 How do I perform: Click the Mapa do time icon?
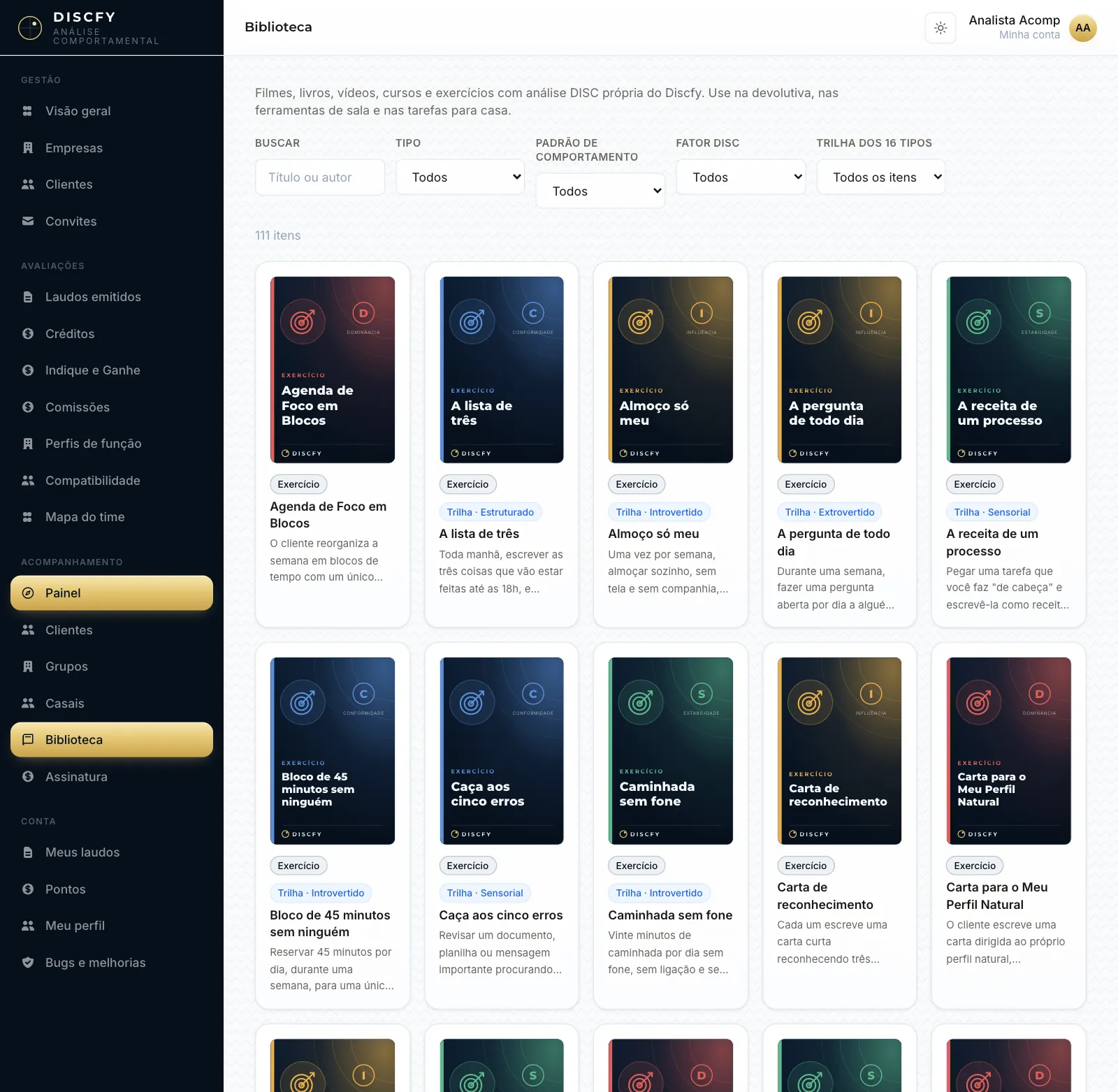coord(28,517)
